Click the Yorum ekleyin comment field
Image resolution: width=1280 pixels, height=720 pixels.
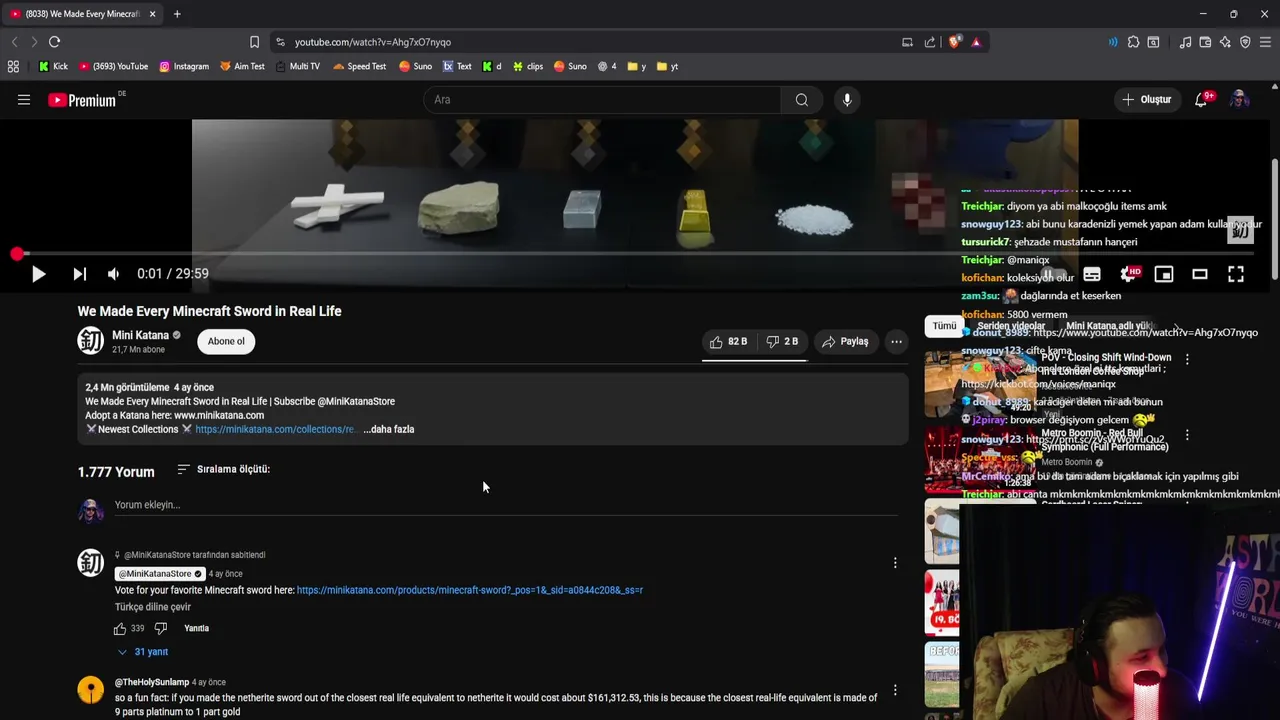[x=506, y=505]
